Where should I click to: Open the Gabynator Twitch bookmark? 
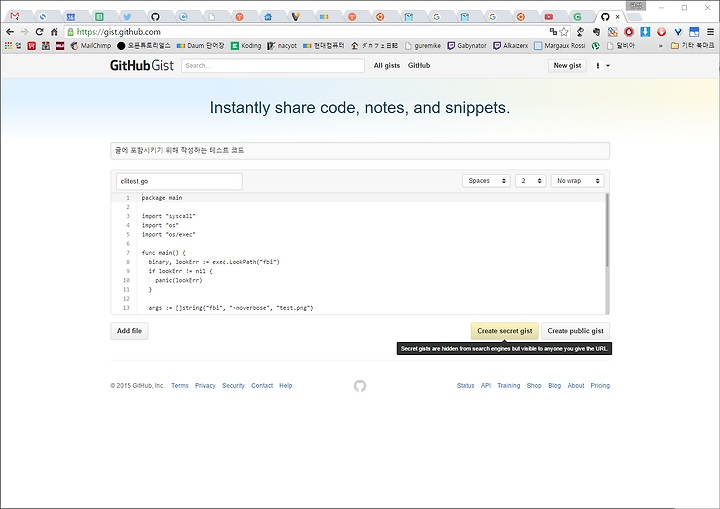tap(467, 45)
